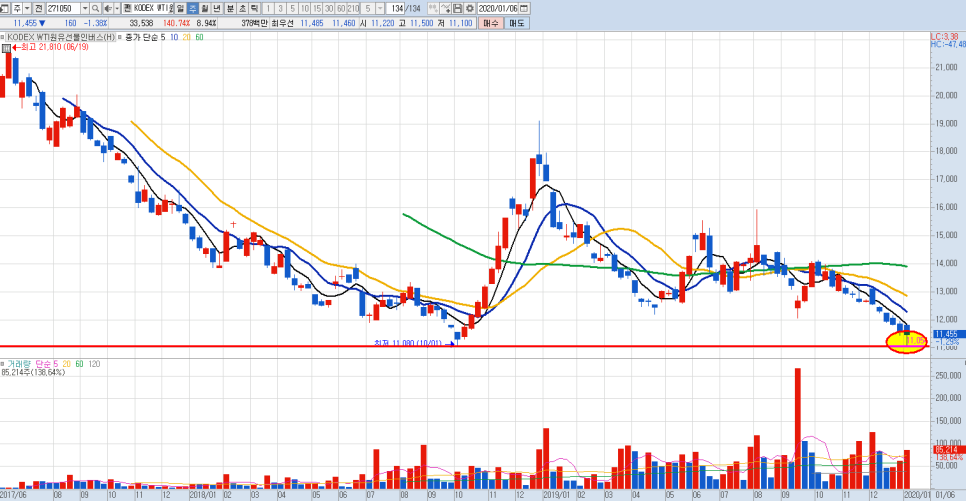Click the date field 2020/01/06
Screen dimensions: 966x501
498,9
